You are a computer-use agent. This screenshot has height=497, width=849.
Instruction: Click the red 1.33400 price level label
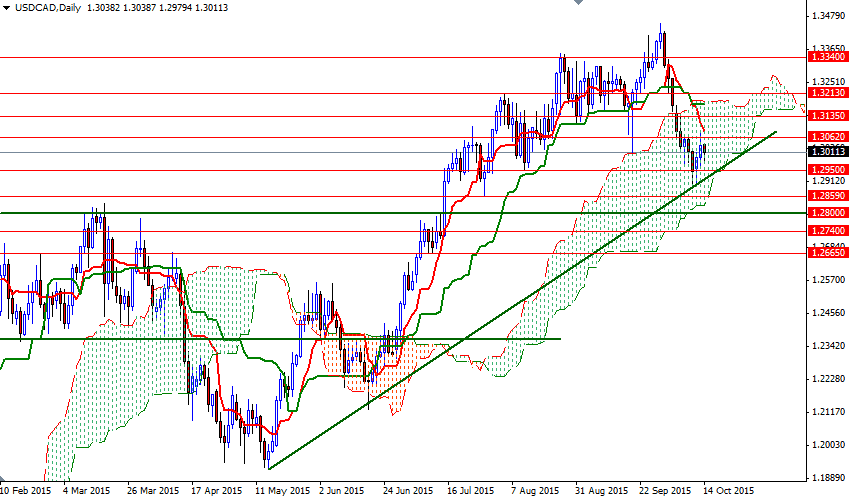tap(827, 58)
